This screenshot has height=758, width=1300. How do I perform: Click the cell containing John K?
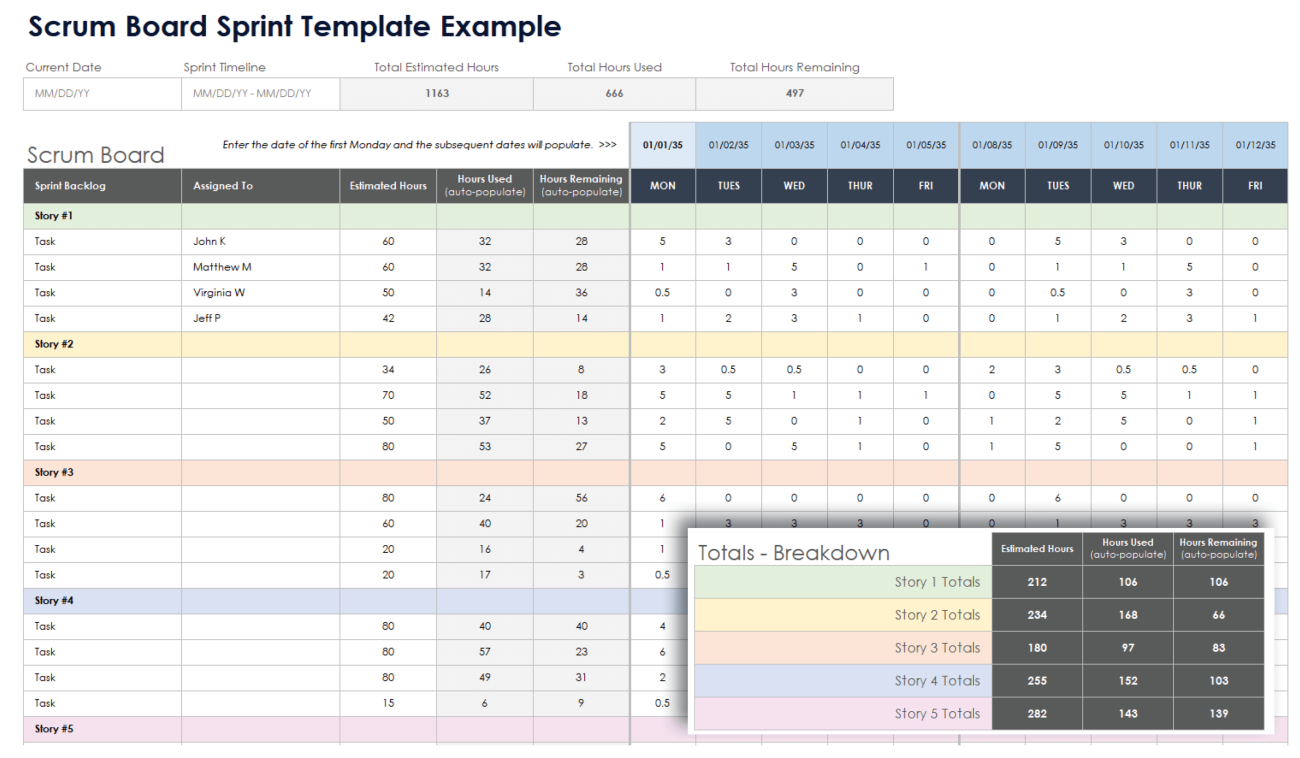(230, 241)
